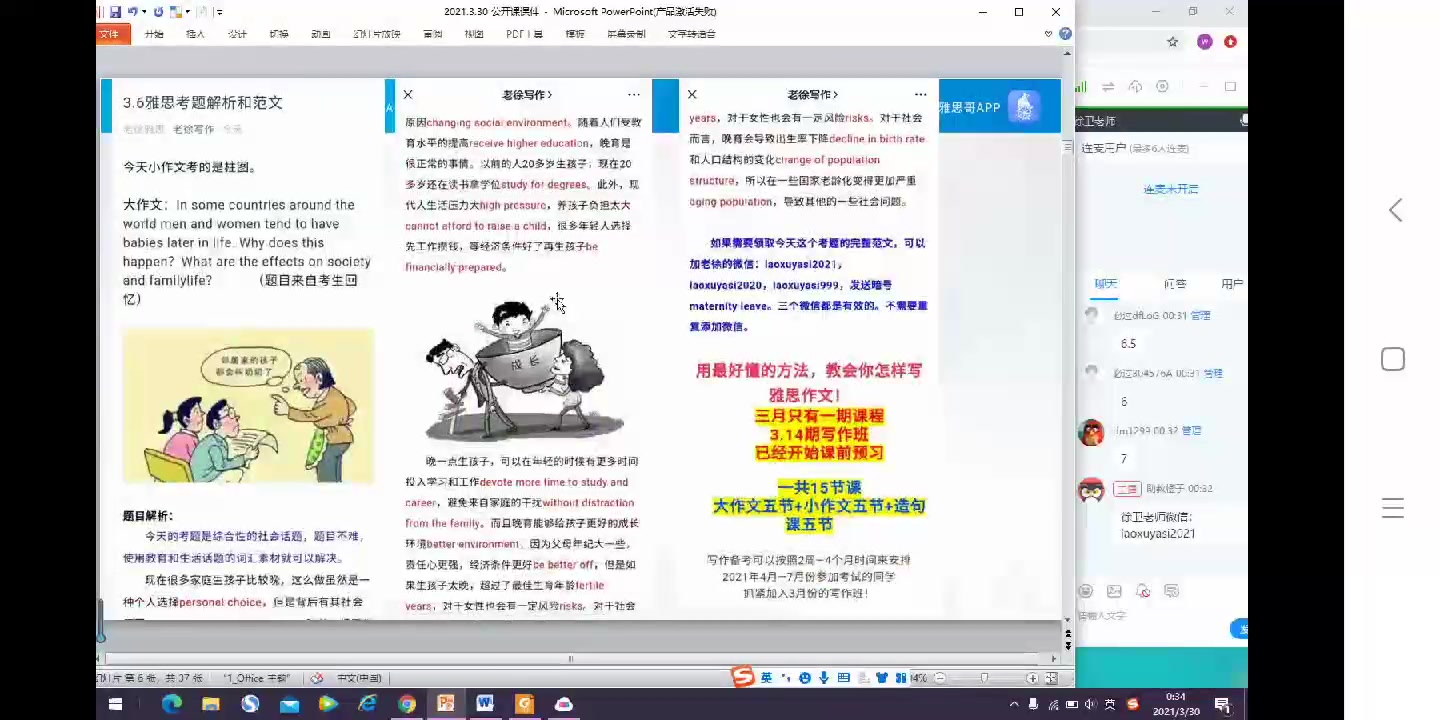
Task: Close the middle 老徐写作 article panel
Action: click(x=408, y=94)
